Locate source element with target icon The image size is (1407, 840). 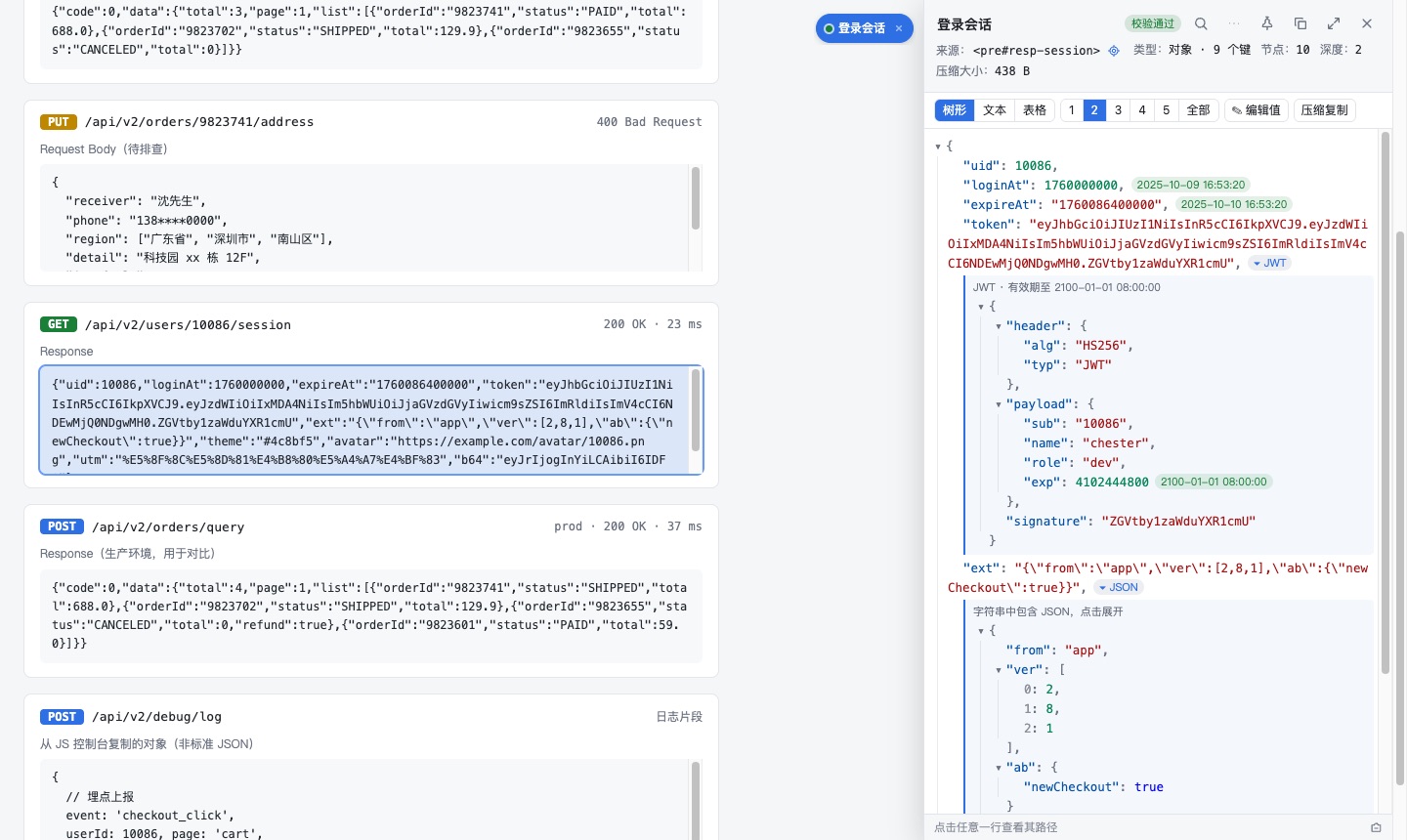pyautogui.click(x=1114, y=50)
